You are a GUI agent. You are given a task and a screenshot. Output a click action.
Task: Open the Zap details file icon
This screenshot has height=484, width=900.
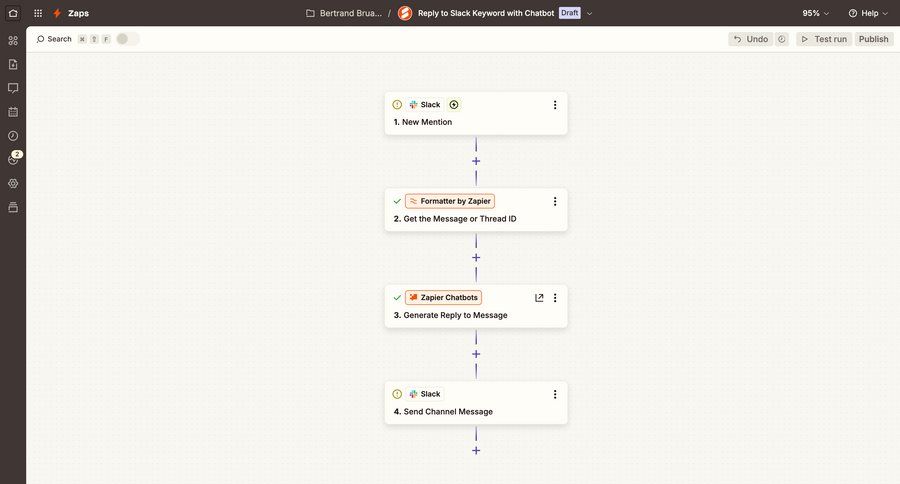point(13,64)
